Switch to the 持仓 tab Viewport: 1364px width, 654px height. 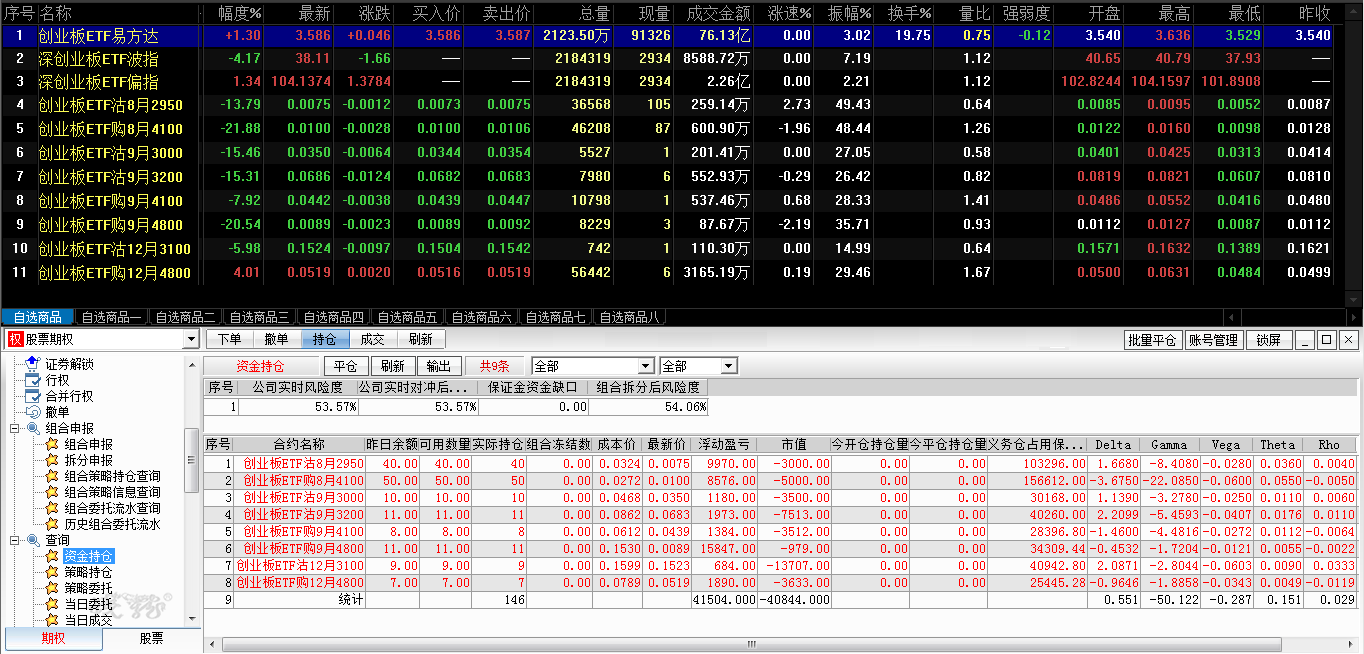click(324, 340)
